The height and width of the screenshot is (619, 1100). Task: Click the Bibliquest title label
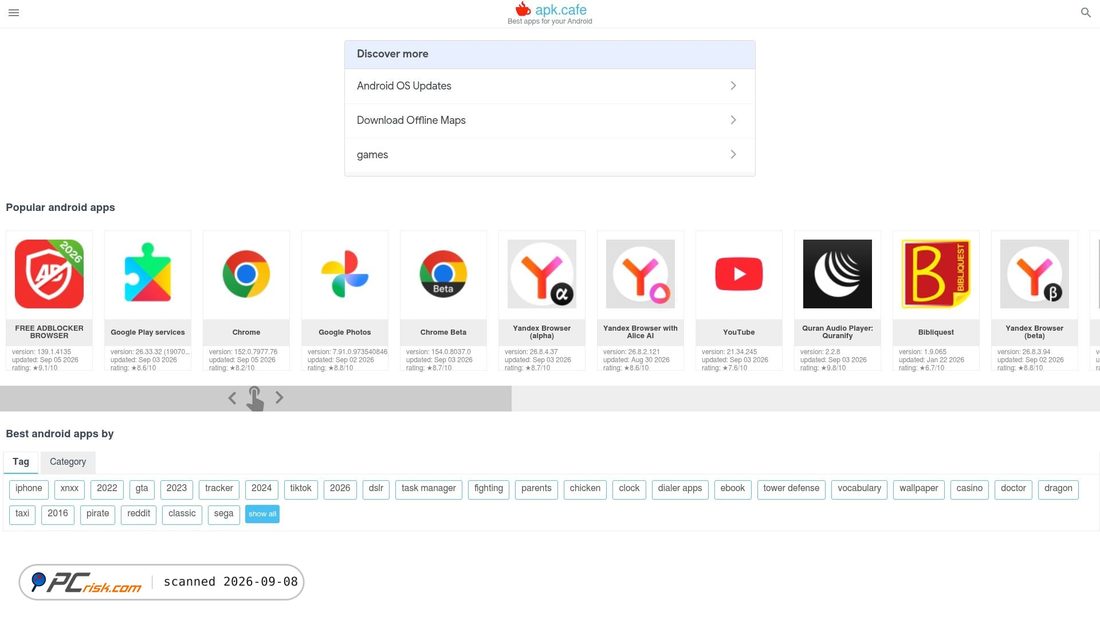[936, 333]
